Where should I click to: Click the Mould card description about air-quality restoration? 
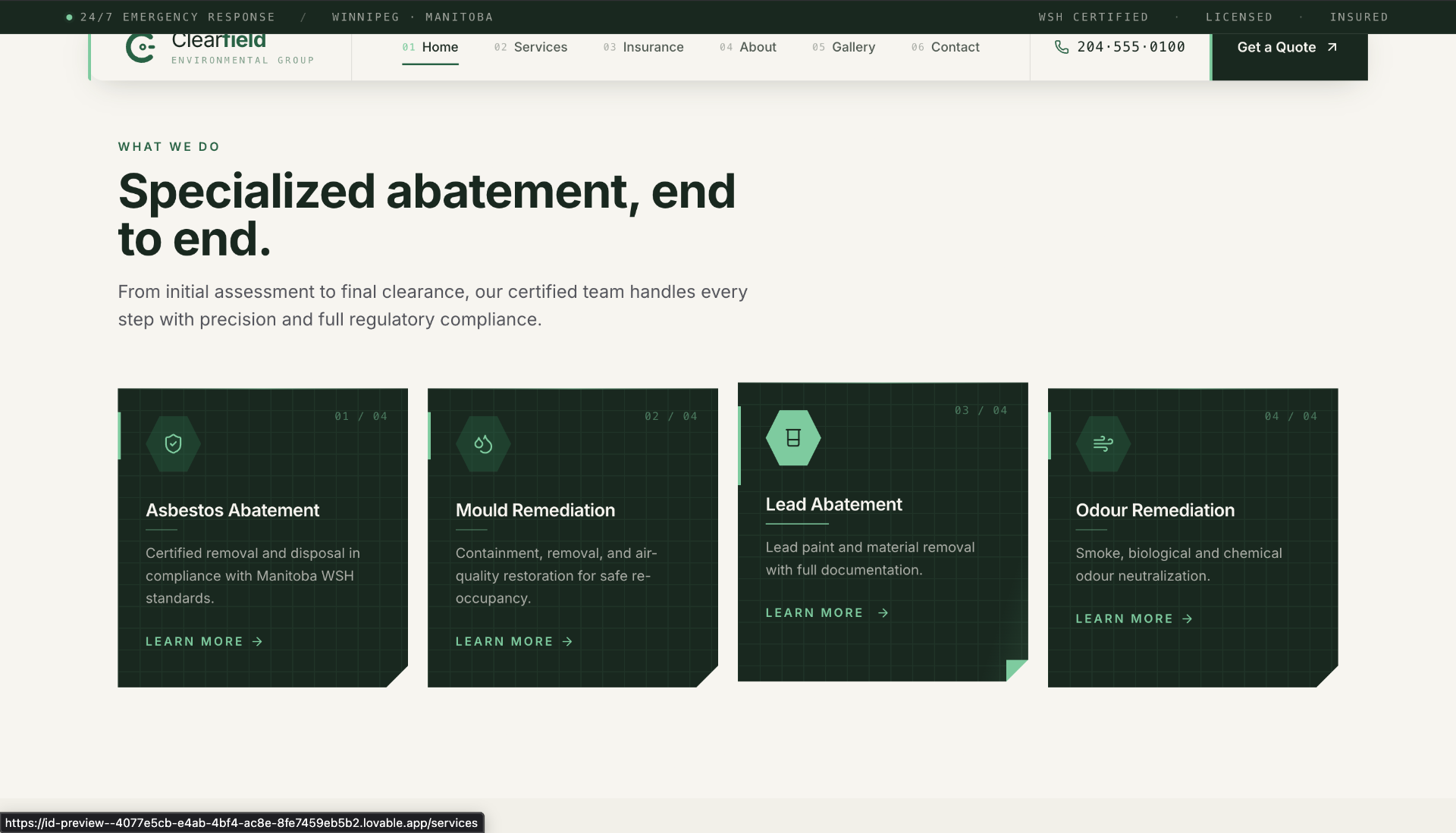pyautogui.click(x=557, y=575)
